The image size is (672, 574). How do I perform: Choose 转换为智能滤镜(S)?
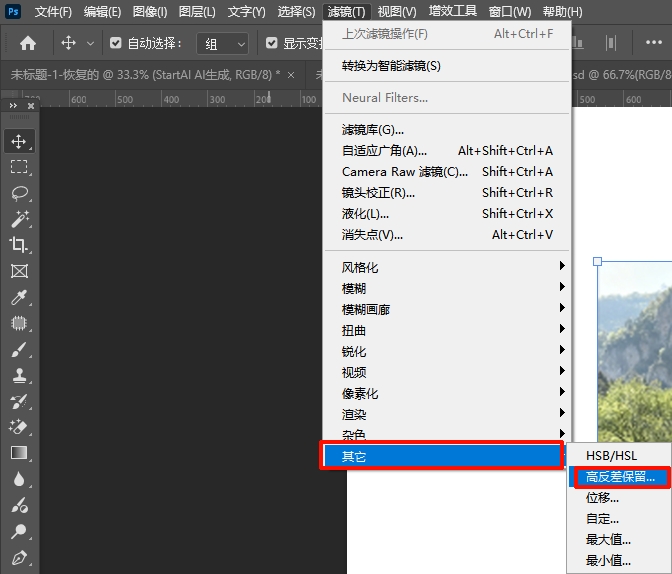point(446,66)
